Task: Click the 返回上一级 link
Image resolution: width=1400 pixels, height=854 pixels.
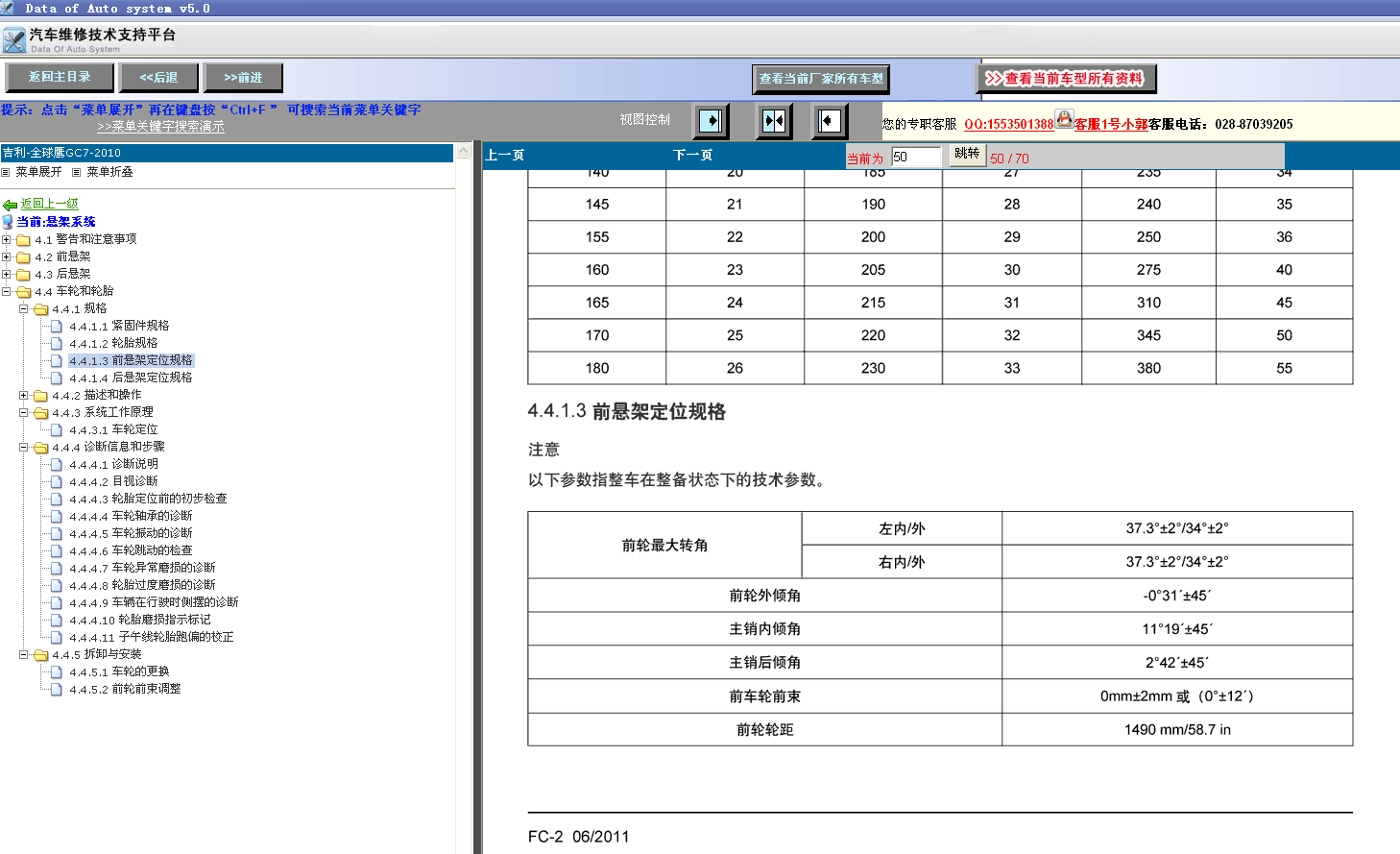Action: pos(50,204)
